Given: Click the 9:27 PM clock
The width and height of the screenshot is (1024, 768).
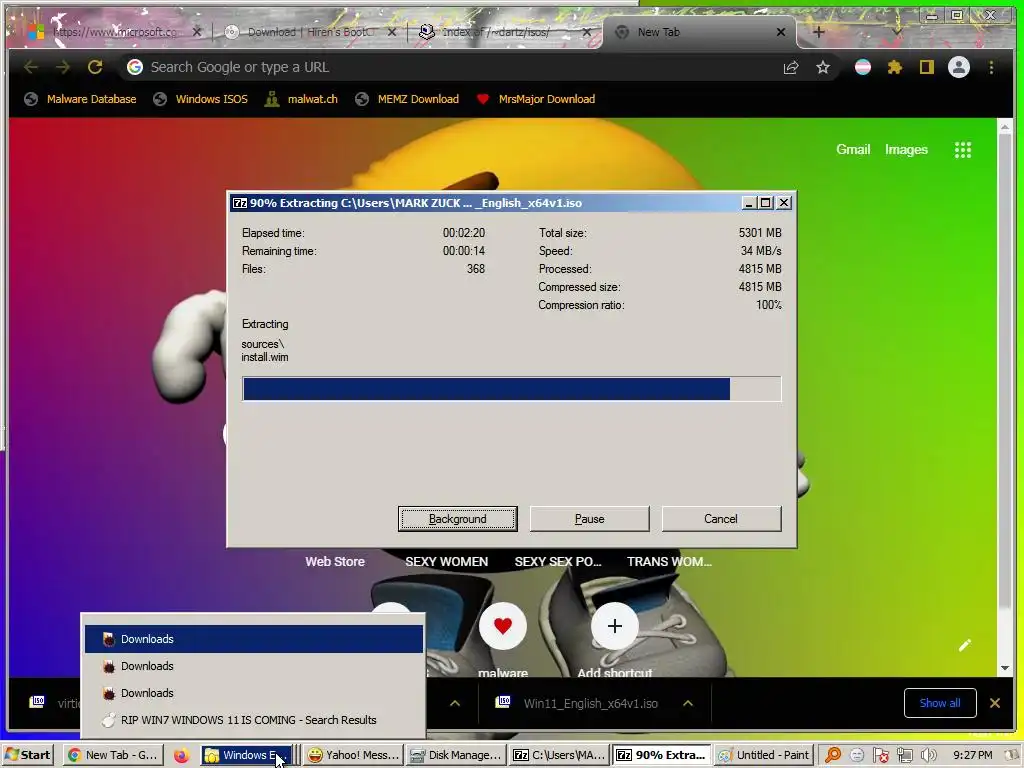Looking at the screenshot, I should (x=972, y=756).
